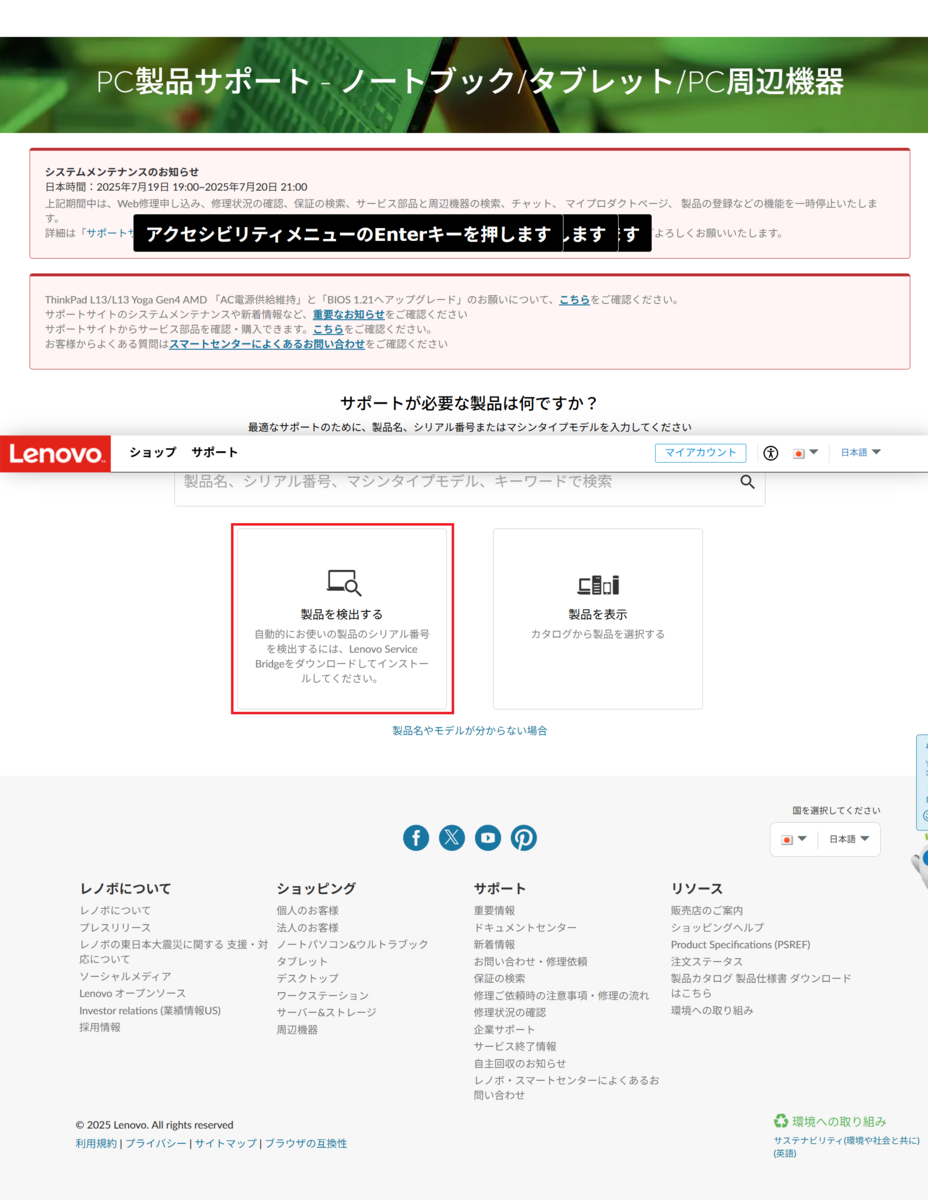The width and height of the screenshot is (928, 1200).
Task: Open サイトマップ link
Action: [225, 1144]
